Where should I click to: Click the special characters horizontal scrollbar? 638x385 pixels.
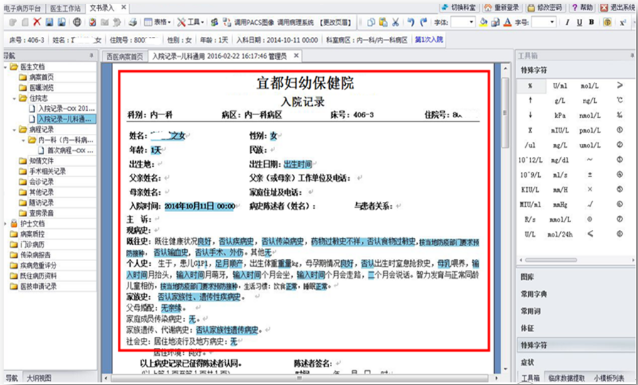click(551, 260)
